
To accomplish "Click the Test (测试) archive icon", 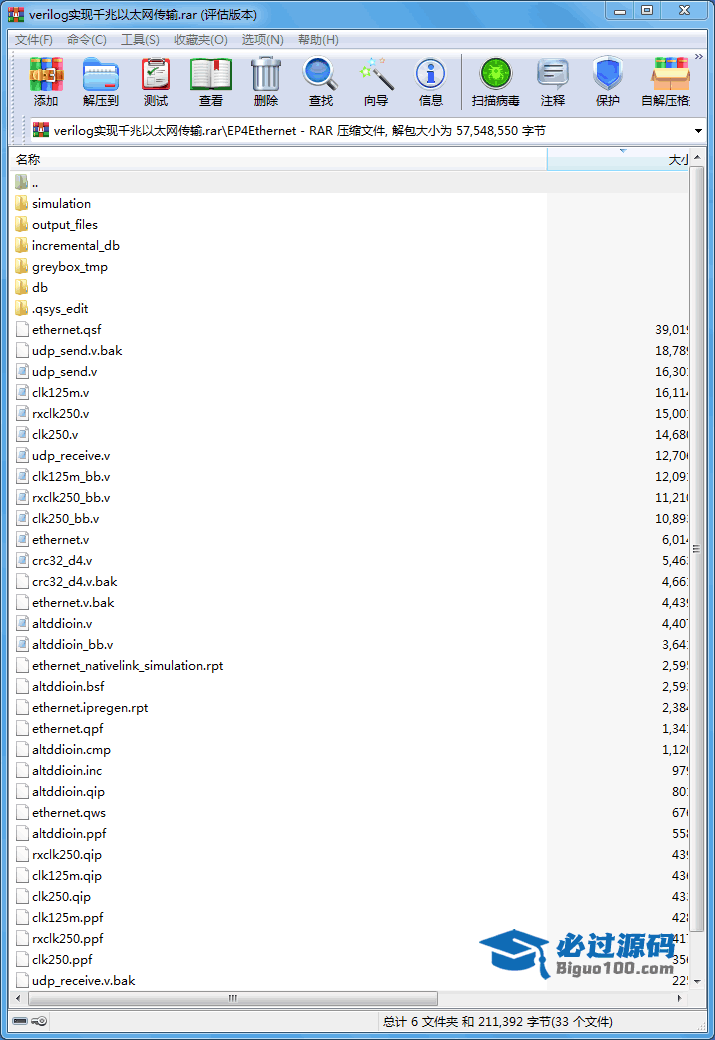I will (x=156, y=81).
